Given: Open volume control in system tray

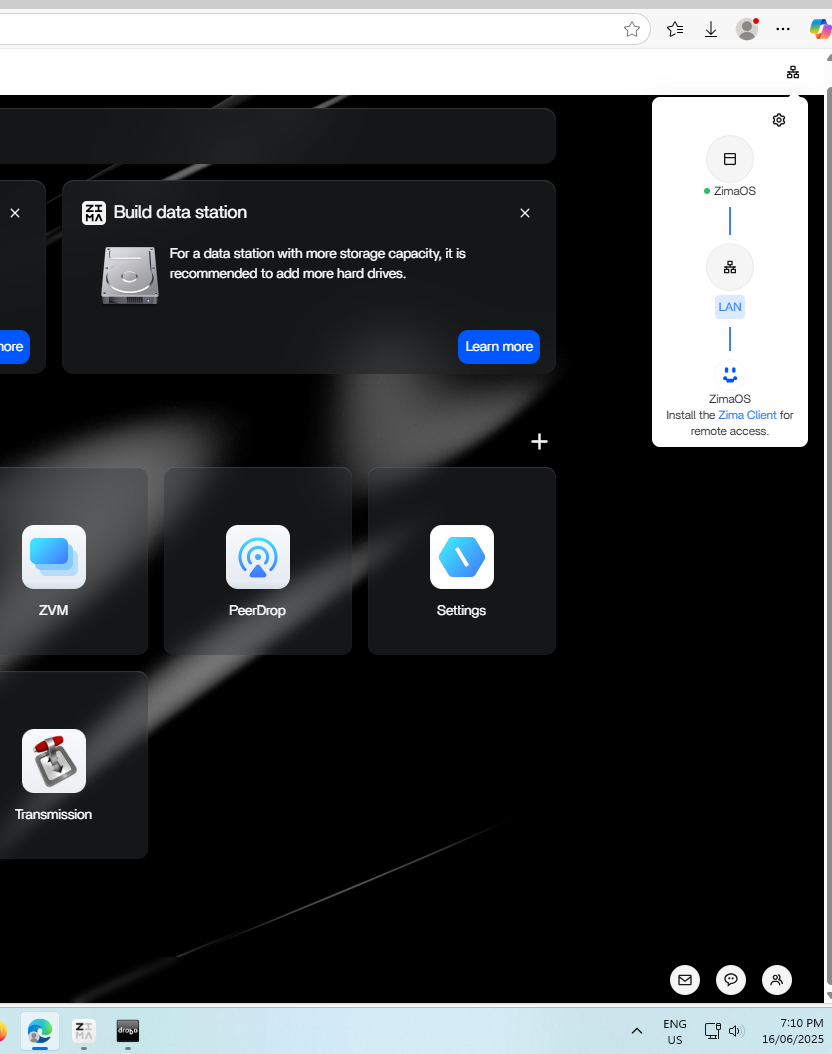Looking at the screenshot, I should (737, 1031).
